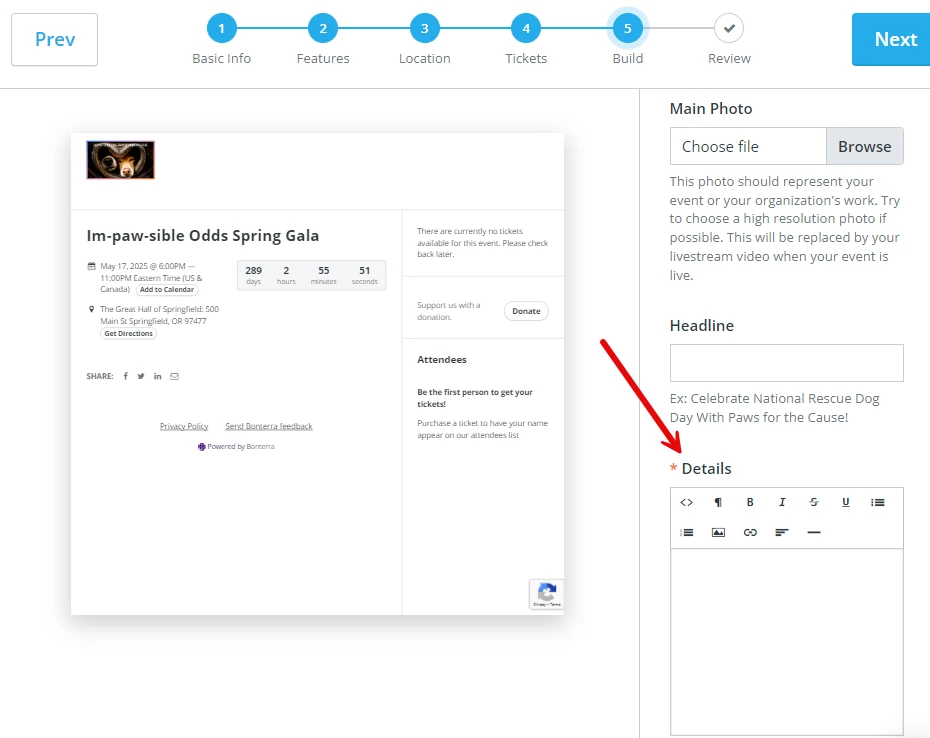The image size is (930, 738).
Task: Click Get Directions button
Action: click(129, 333)
